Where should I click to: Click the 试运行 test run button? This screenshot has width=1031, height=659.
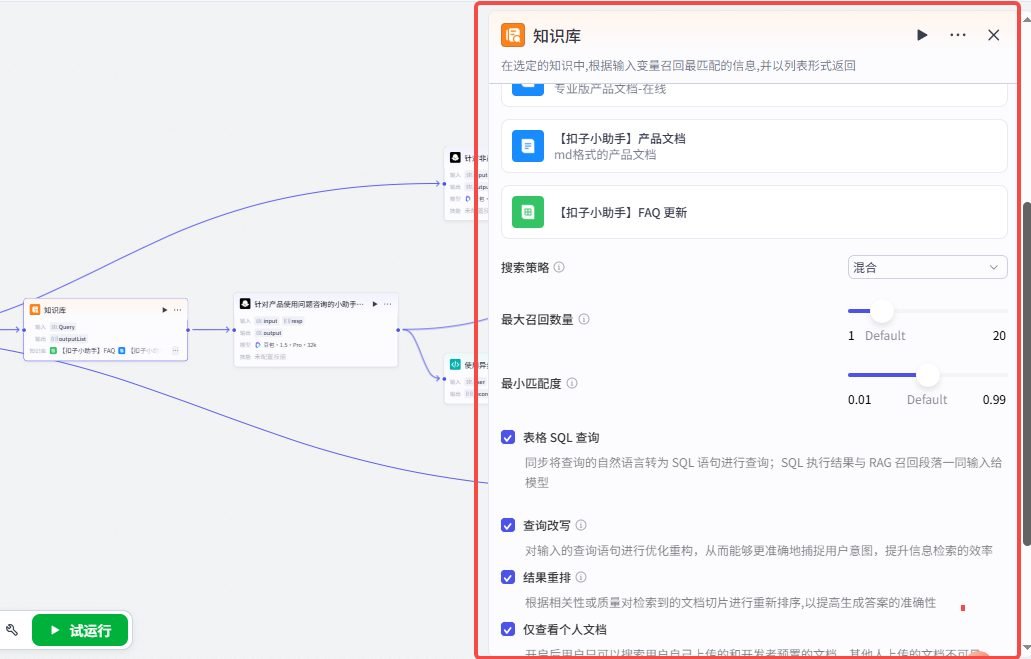[x=80, y=630]
